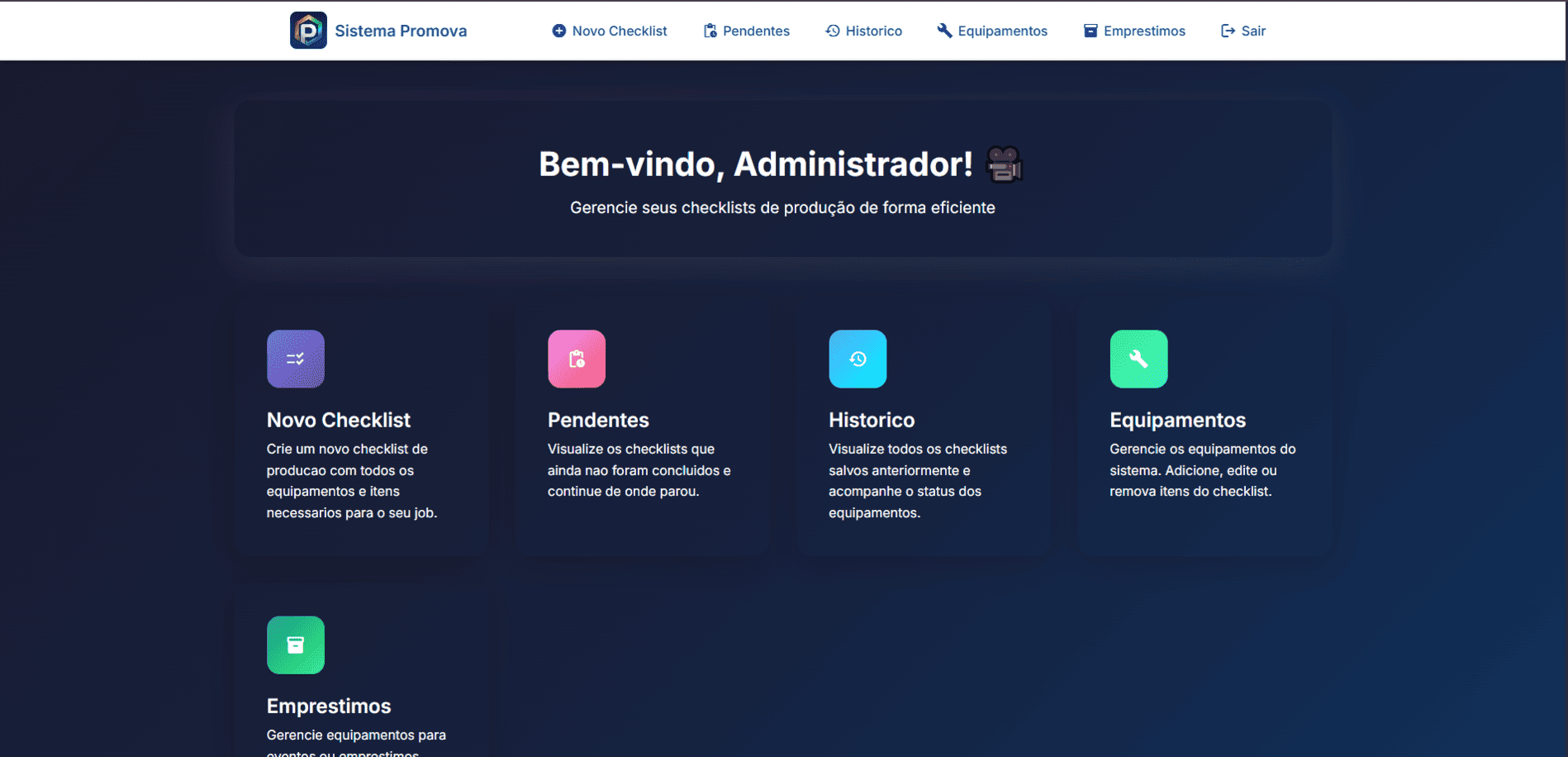Click the Sistema Promova logo icon
Viewport: 1568px width, 757px height.
tap(308, 31)
